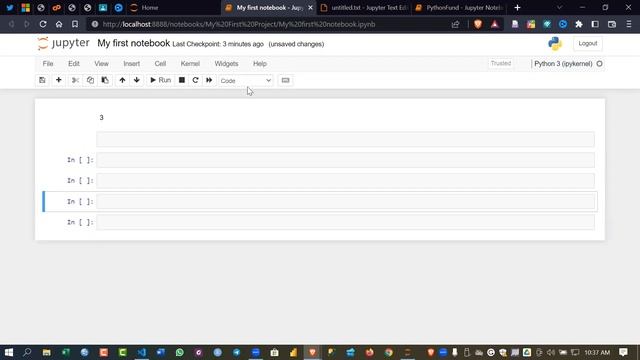Open the taskbar clock showing 10:37 AM
640x360 pixels.
(597, 352)
